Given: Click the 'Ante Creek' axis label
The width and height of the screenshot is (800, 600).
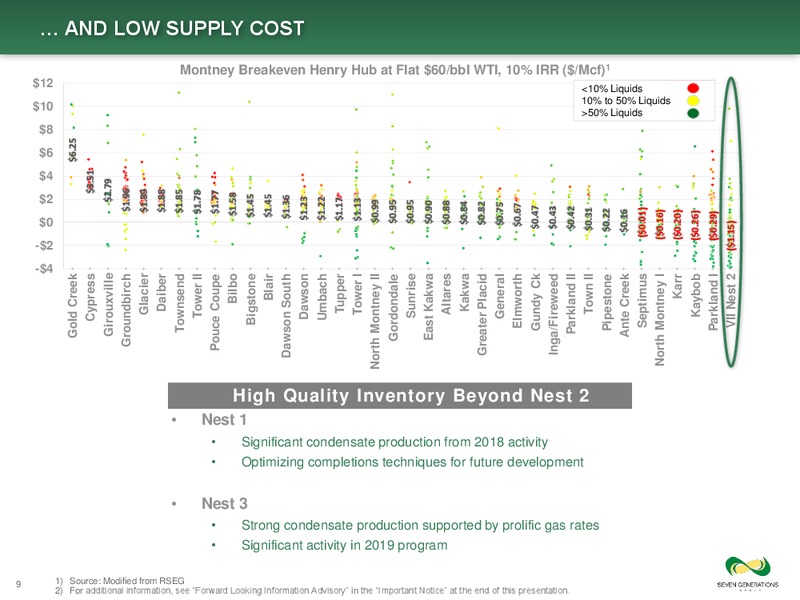Looking at the screenshot, I should [x=624, y=305].
